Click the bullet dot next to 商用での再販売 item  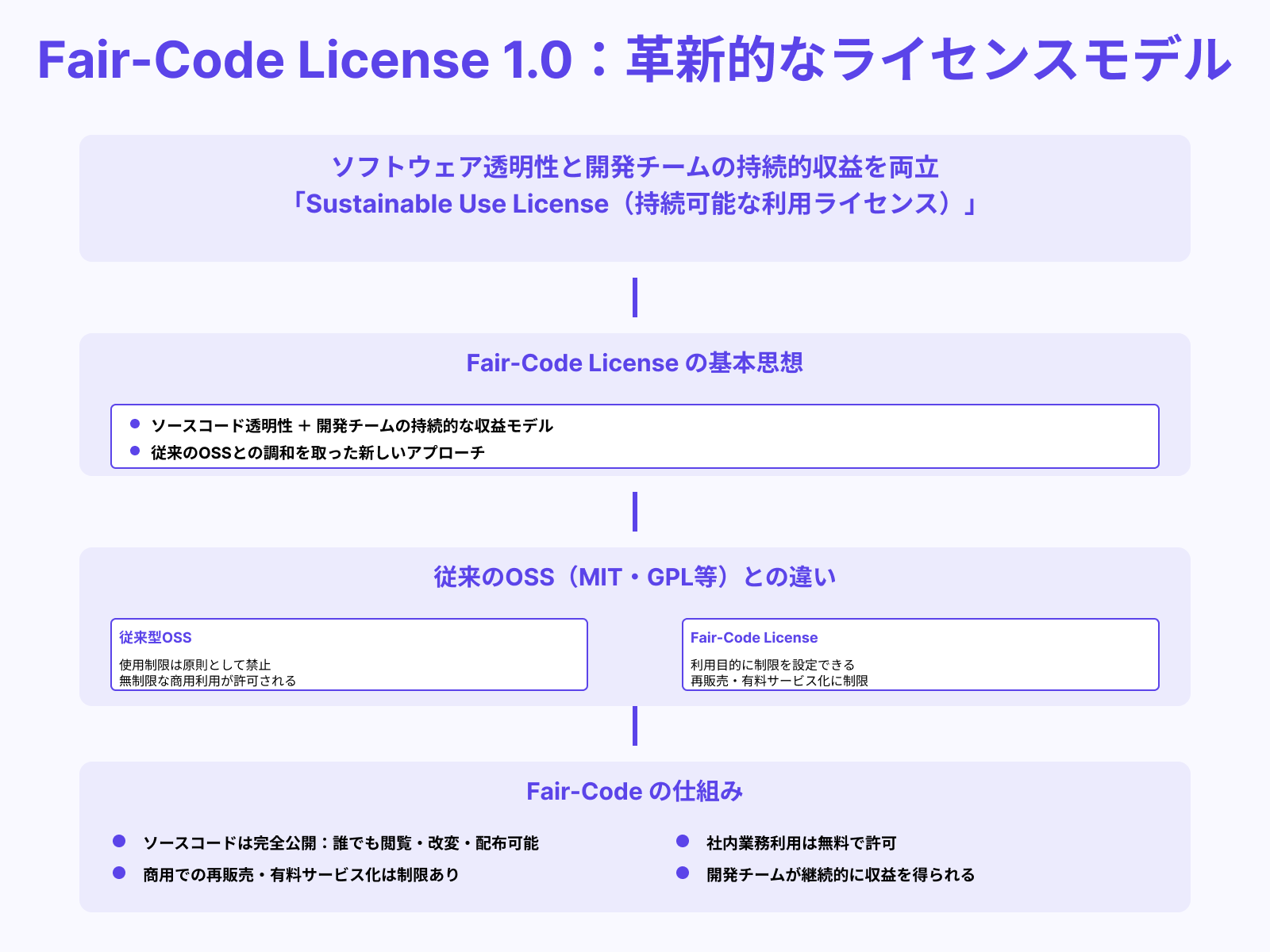coord(119,873)
